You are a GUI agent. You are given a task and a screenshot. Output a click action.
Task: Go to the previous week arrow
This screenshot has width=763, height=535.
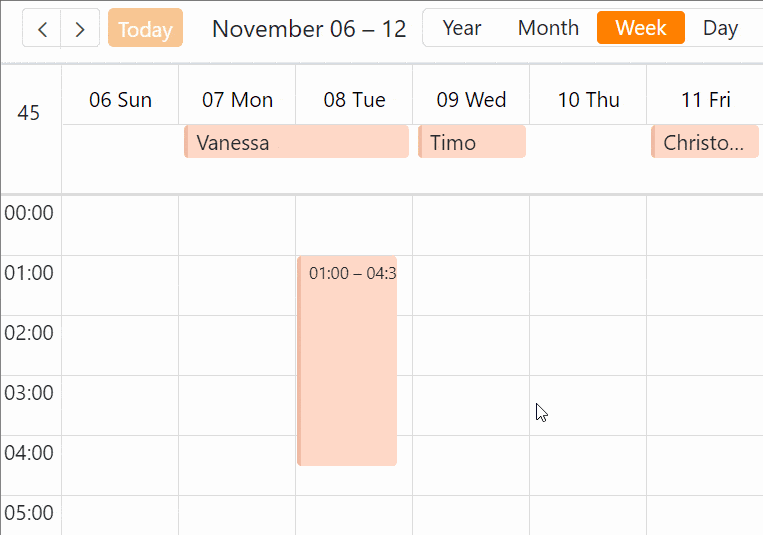tap(42, 29)
